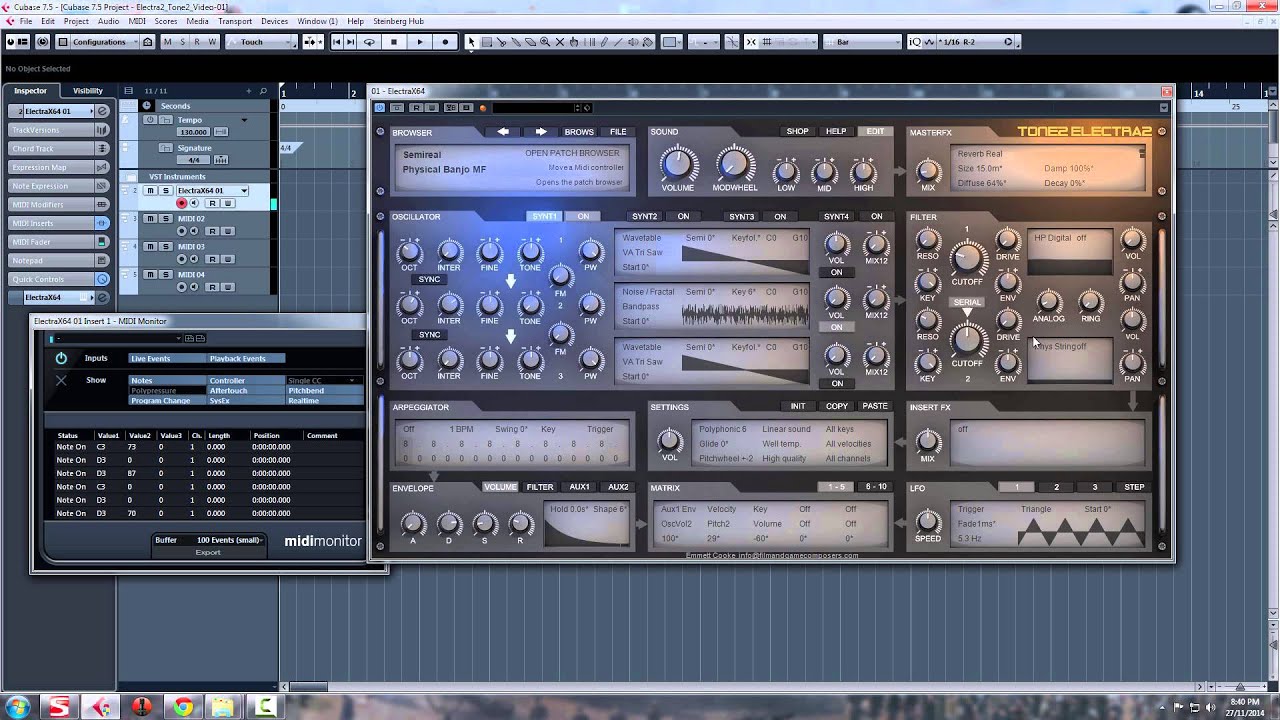Select the FILTER envelope tab
The width and height of the screenshot is (1280, 720).
pos(540,487)
